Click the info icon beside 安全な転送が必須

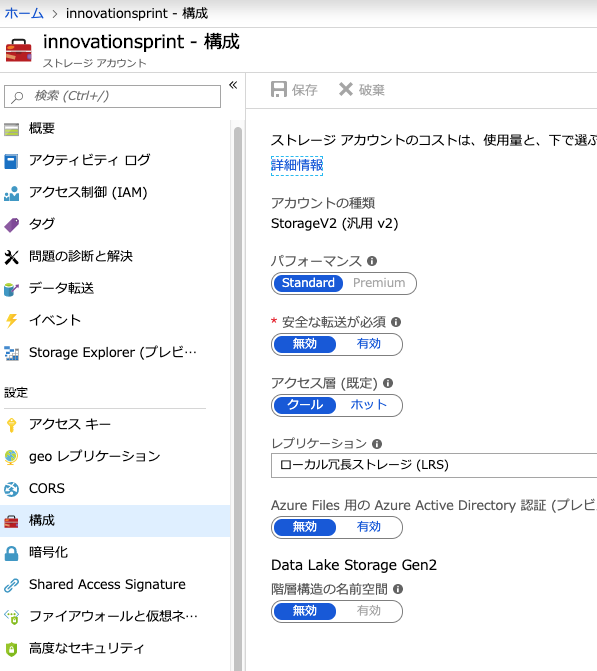(396, 322)
